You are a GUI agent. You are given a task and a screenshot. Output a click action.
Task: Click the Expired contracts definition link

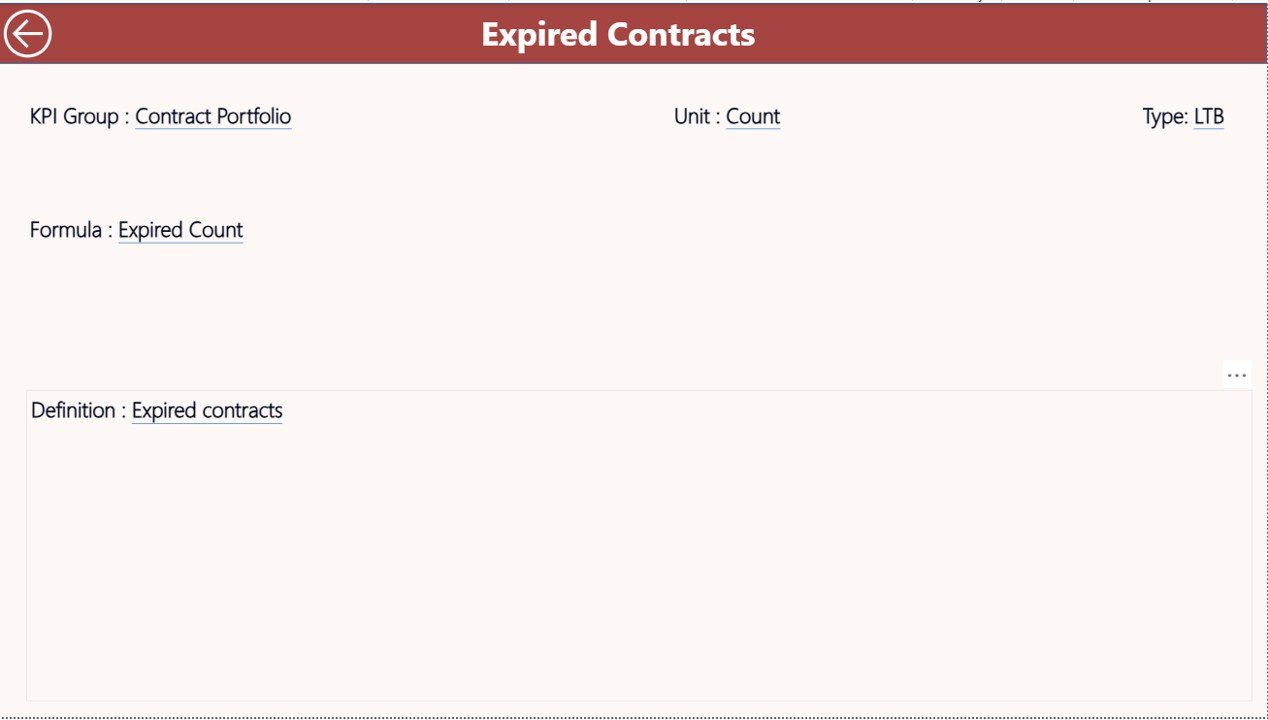[x=207, y=410]
